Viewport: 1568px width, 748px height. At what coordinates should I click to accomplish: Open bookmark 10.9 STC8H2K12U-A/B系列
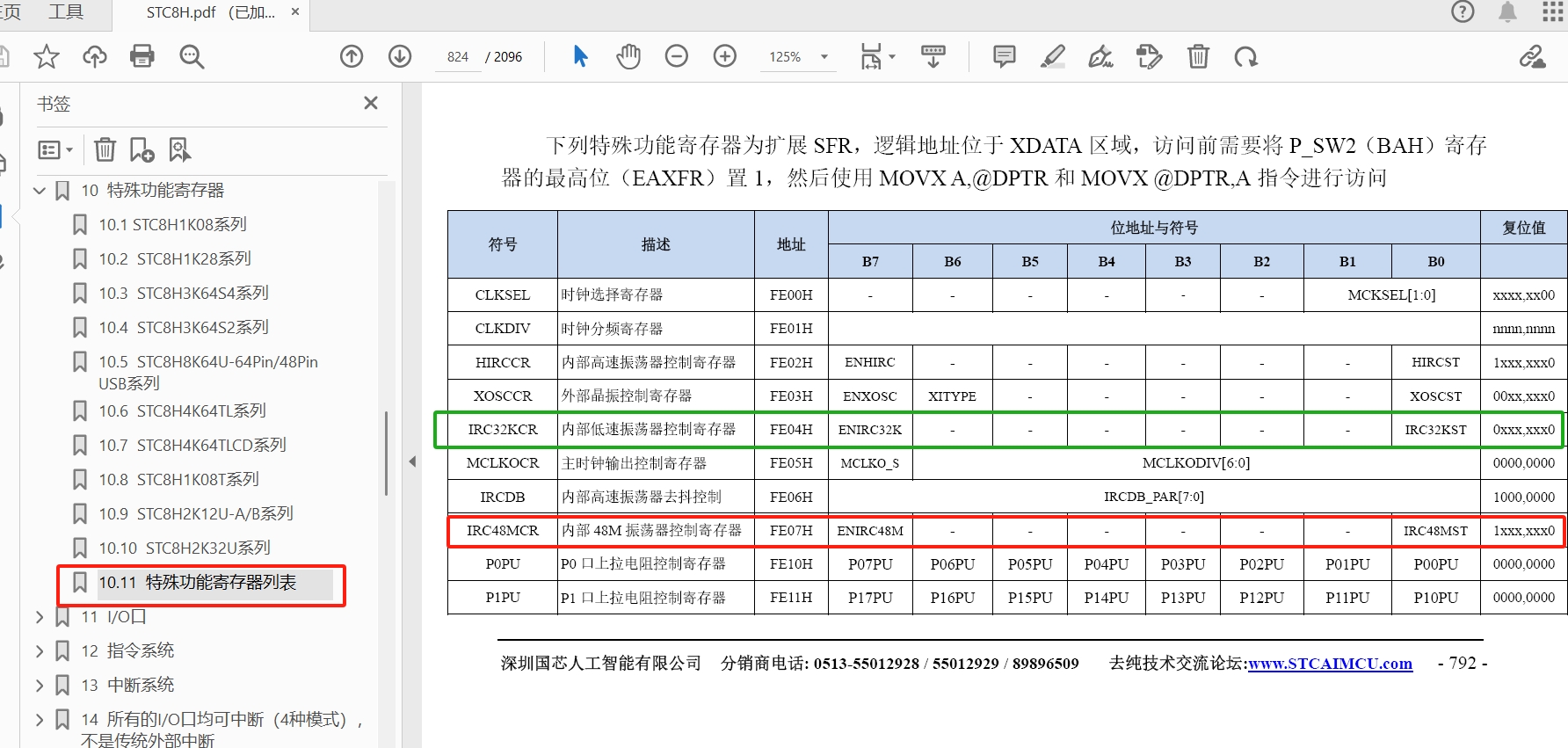(196, 514)
